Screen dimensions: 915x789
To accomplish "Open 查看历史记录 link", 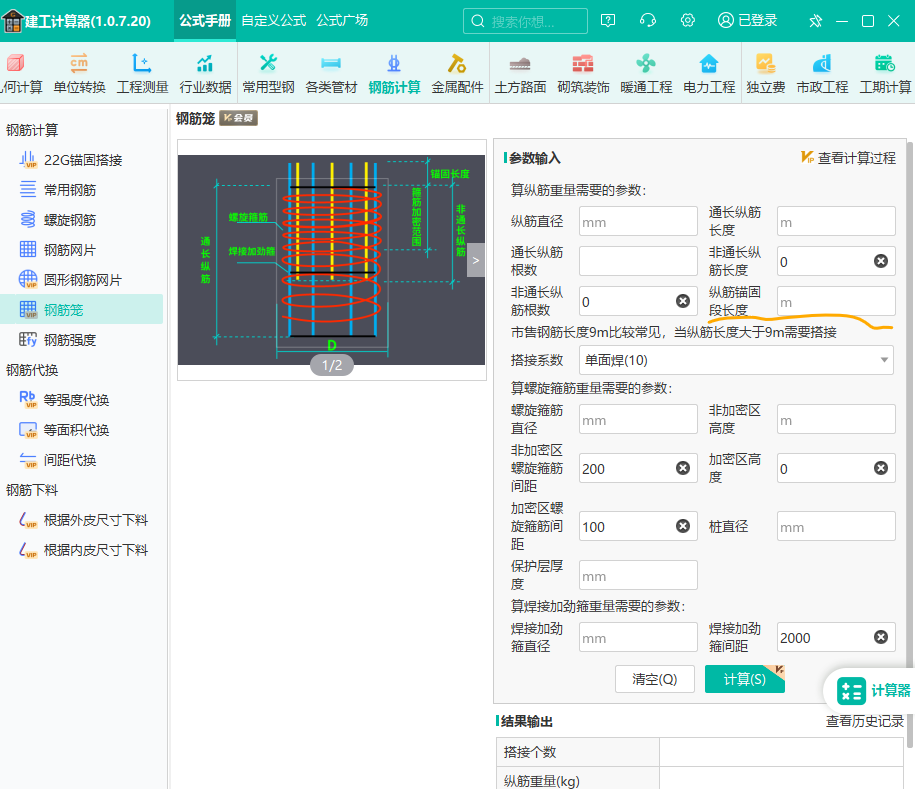I will [864, 721].
